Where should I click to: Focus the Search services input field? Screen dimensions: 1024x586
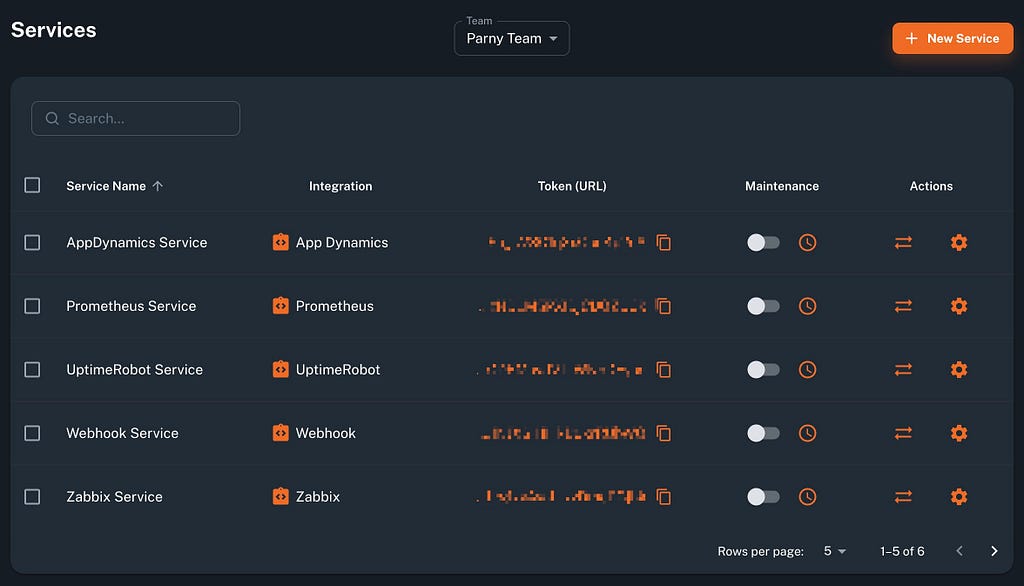136,118
